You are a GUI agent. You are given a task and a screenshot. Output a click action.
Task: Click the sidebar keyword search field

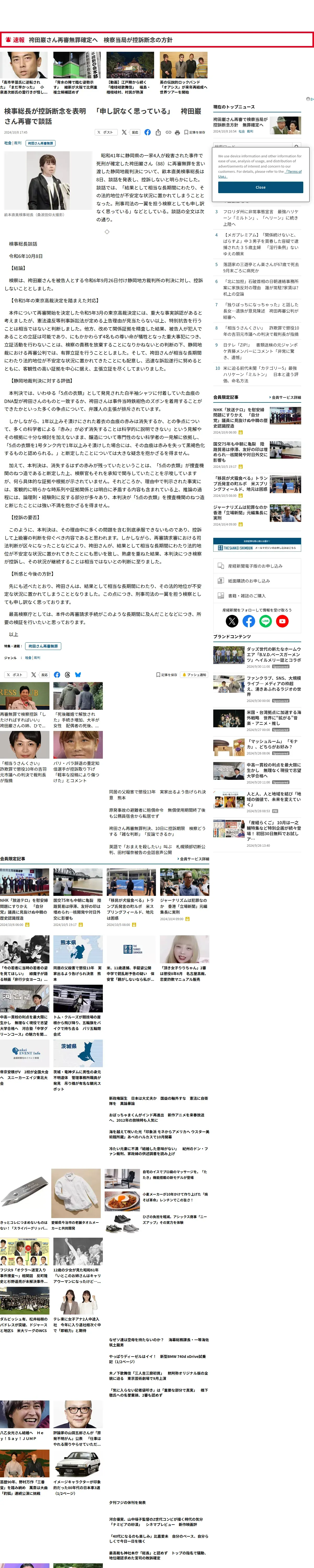coord(253,146)
